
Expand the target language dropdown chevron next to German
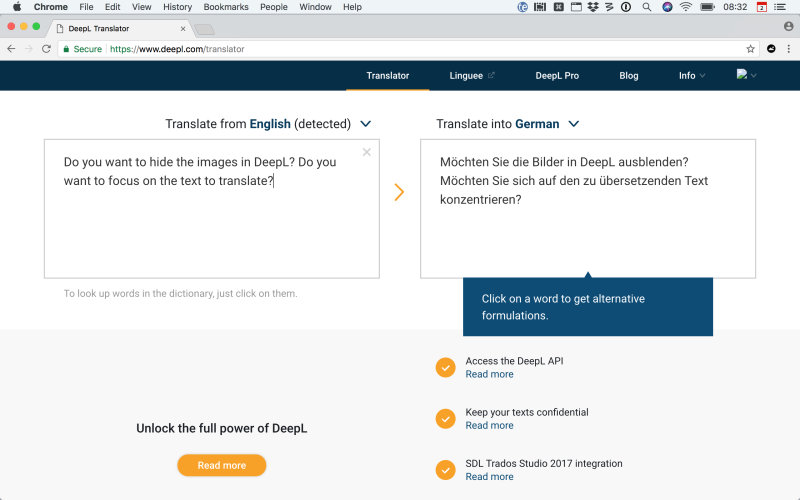[573, 124]
